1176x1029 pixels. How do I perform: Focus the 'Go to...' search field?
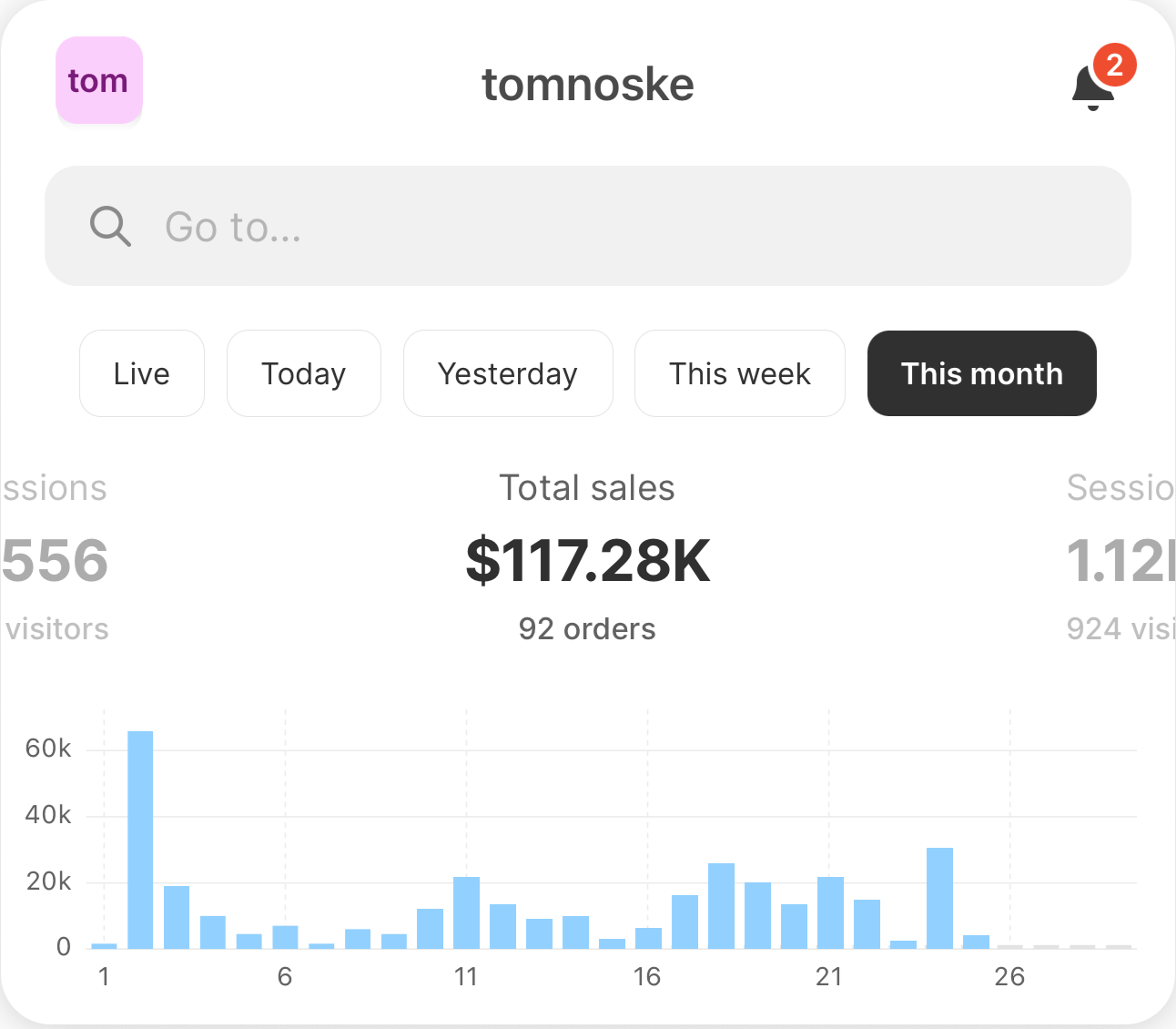[x=619, y=226]
